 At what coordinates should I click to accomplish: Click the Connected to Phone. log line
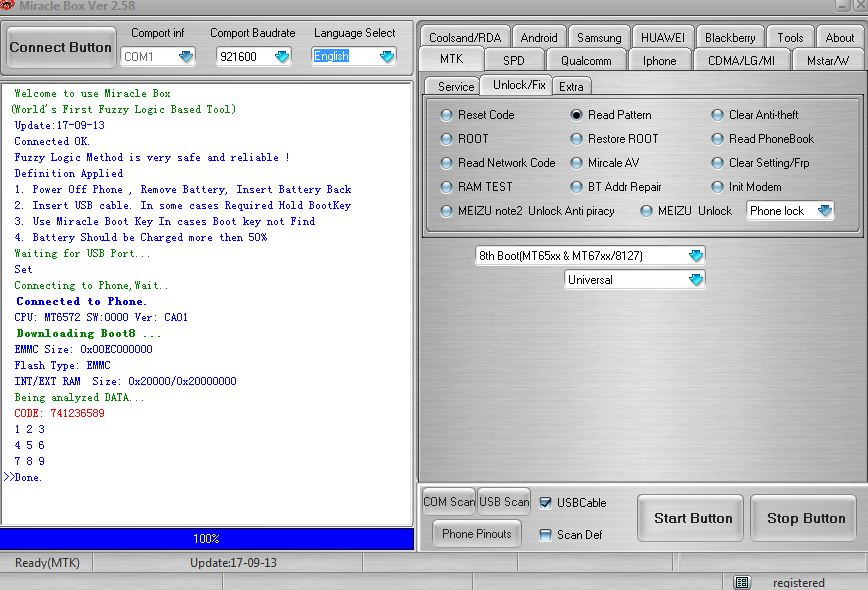[81, 302]
